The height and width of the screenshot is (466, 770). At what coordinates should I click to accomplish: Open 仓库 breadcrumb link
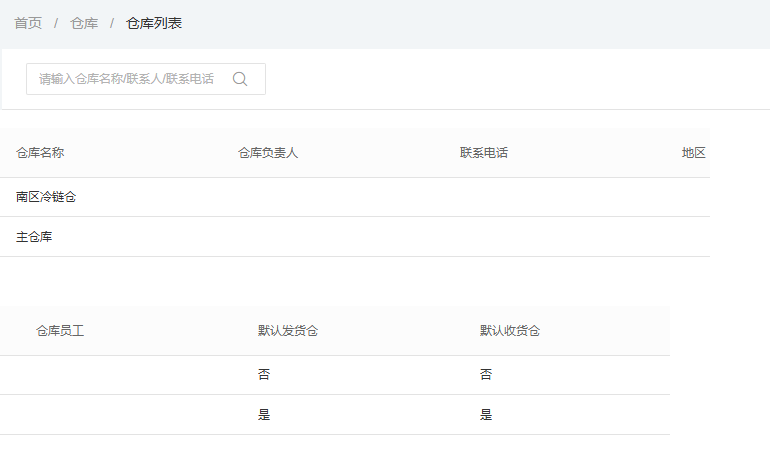(x=84, y=23)
